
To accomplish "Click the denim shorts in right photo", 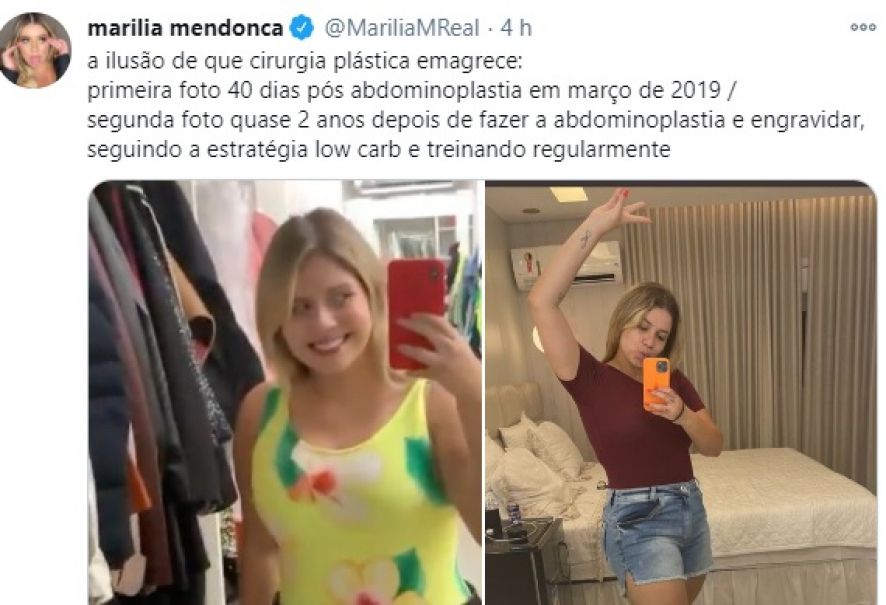I will coord(655,531).
